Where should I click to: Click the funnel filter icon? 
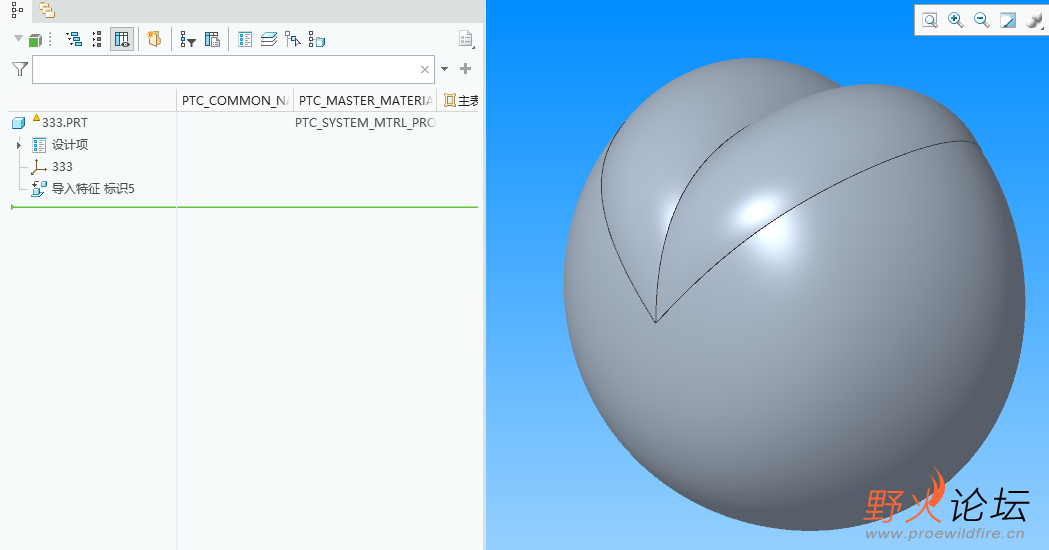[x=20, y=69]
